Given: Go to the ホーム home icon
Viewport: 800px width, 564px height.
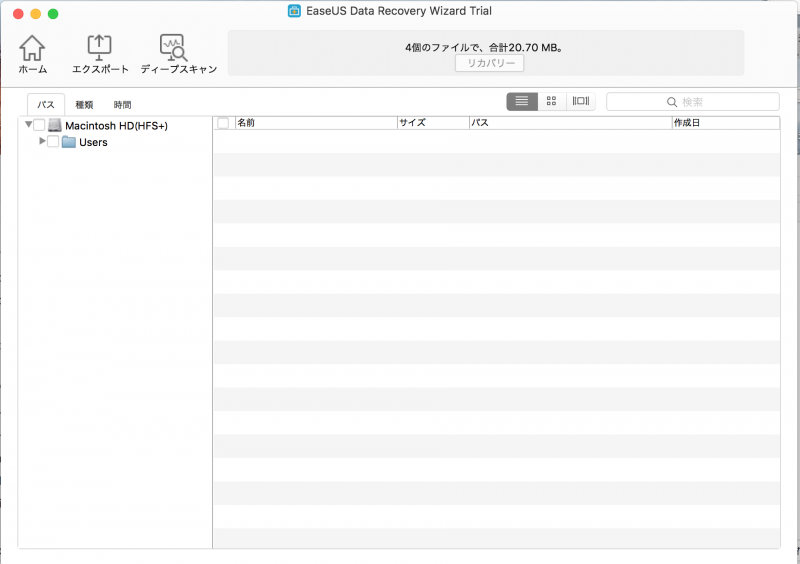Looking at the screenshot, I should pos(32,48).
